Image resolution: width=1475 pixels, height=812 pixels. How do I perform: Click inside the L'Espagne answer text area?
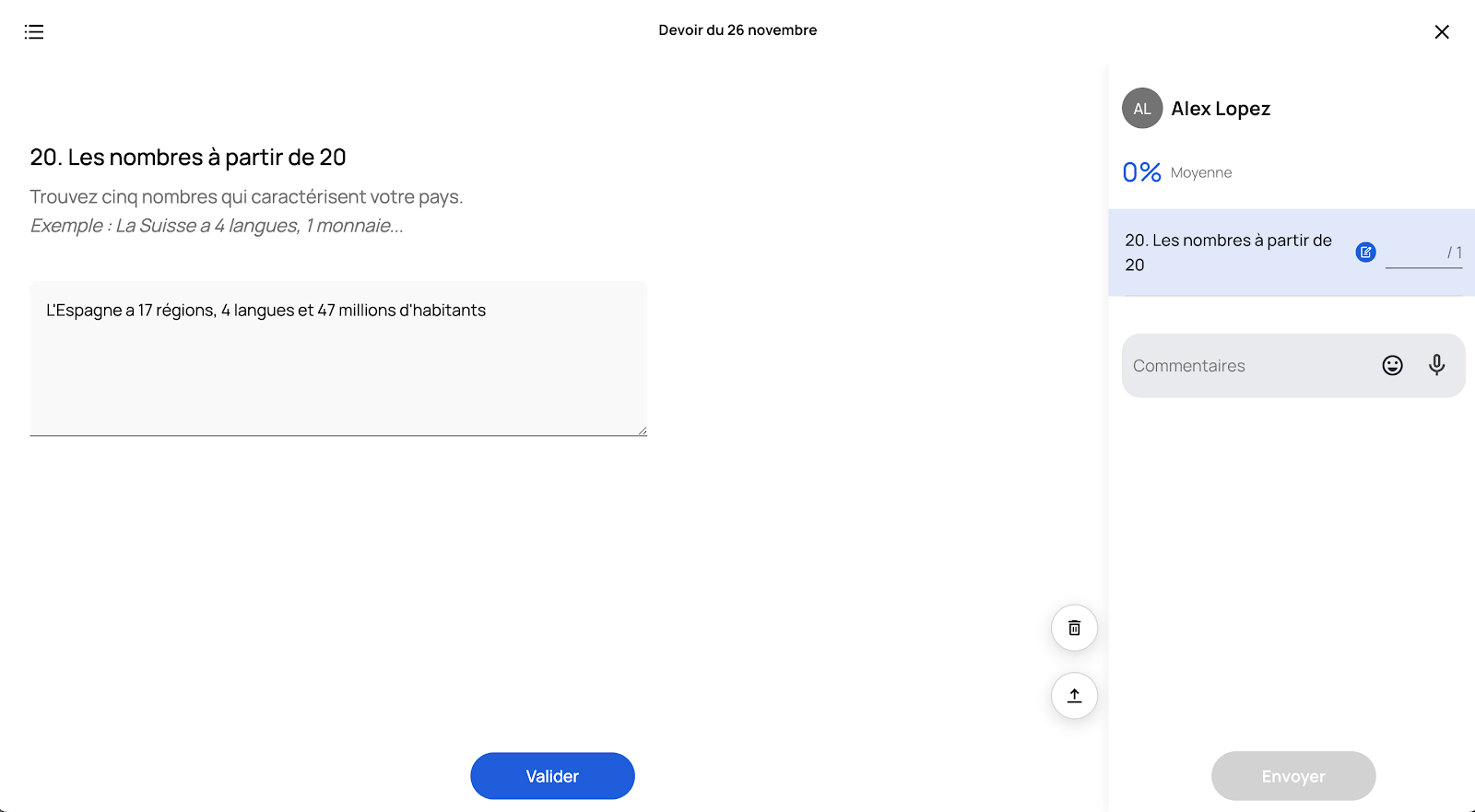tap(338, 359)
